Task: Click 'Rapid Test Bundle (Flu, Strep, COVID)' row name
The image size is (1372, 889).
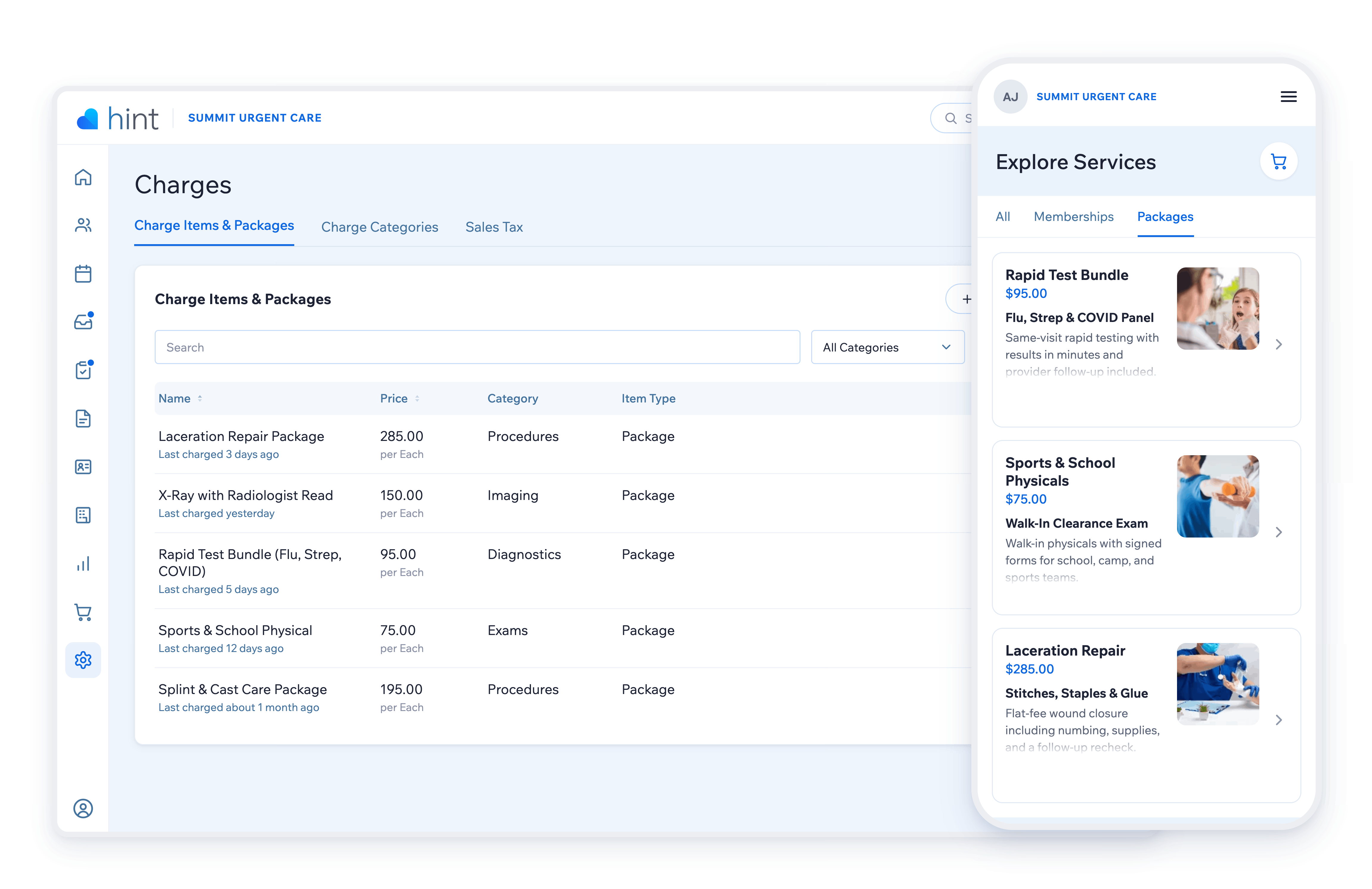Action: pyautogui.click(x=250, y=563)
